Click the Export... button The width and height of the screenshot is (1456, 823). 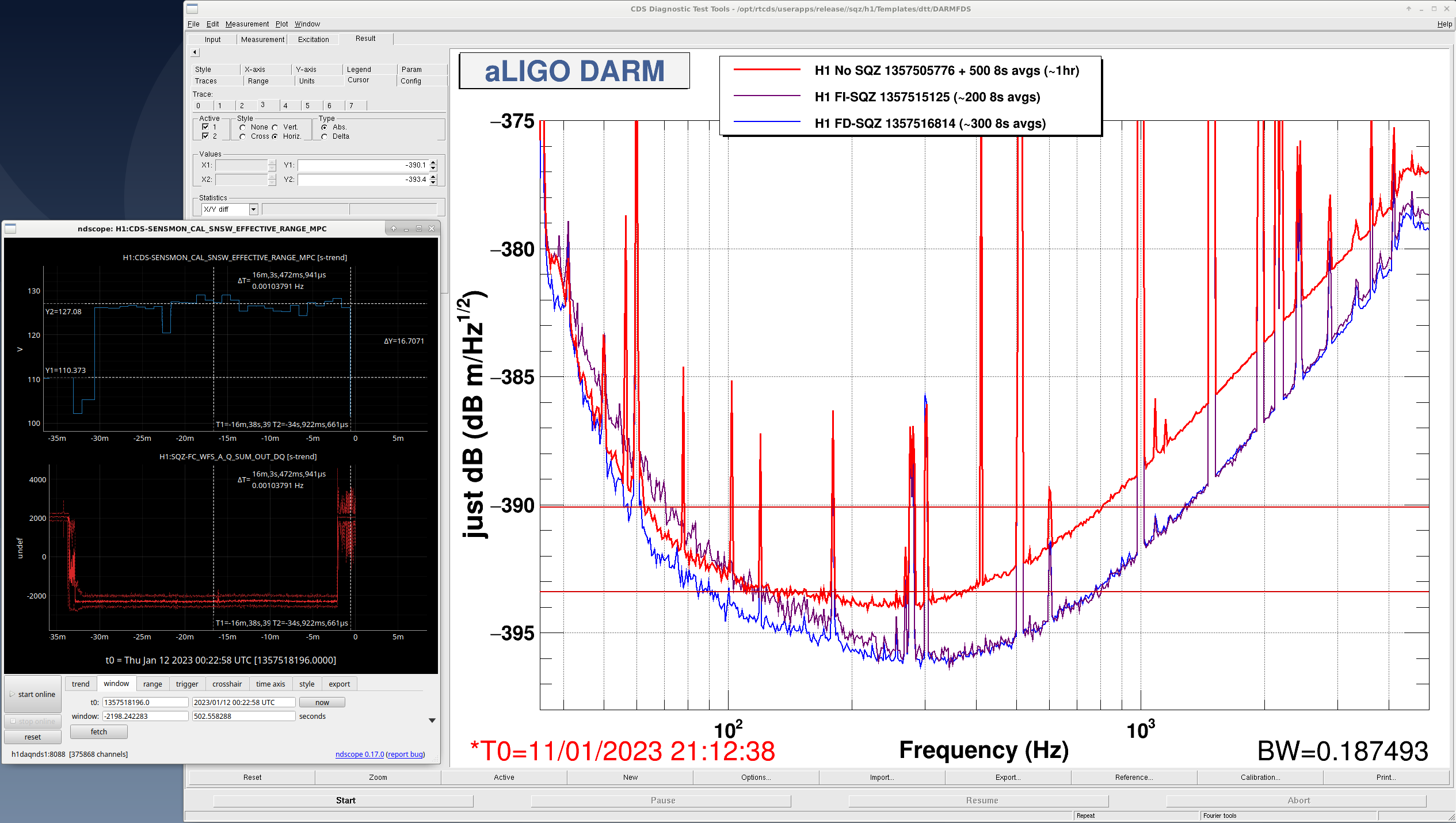click(1008, 778)
